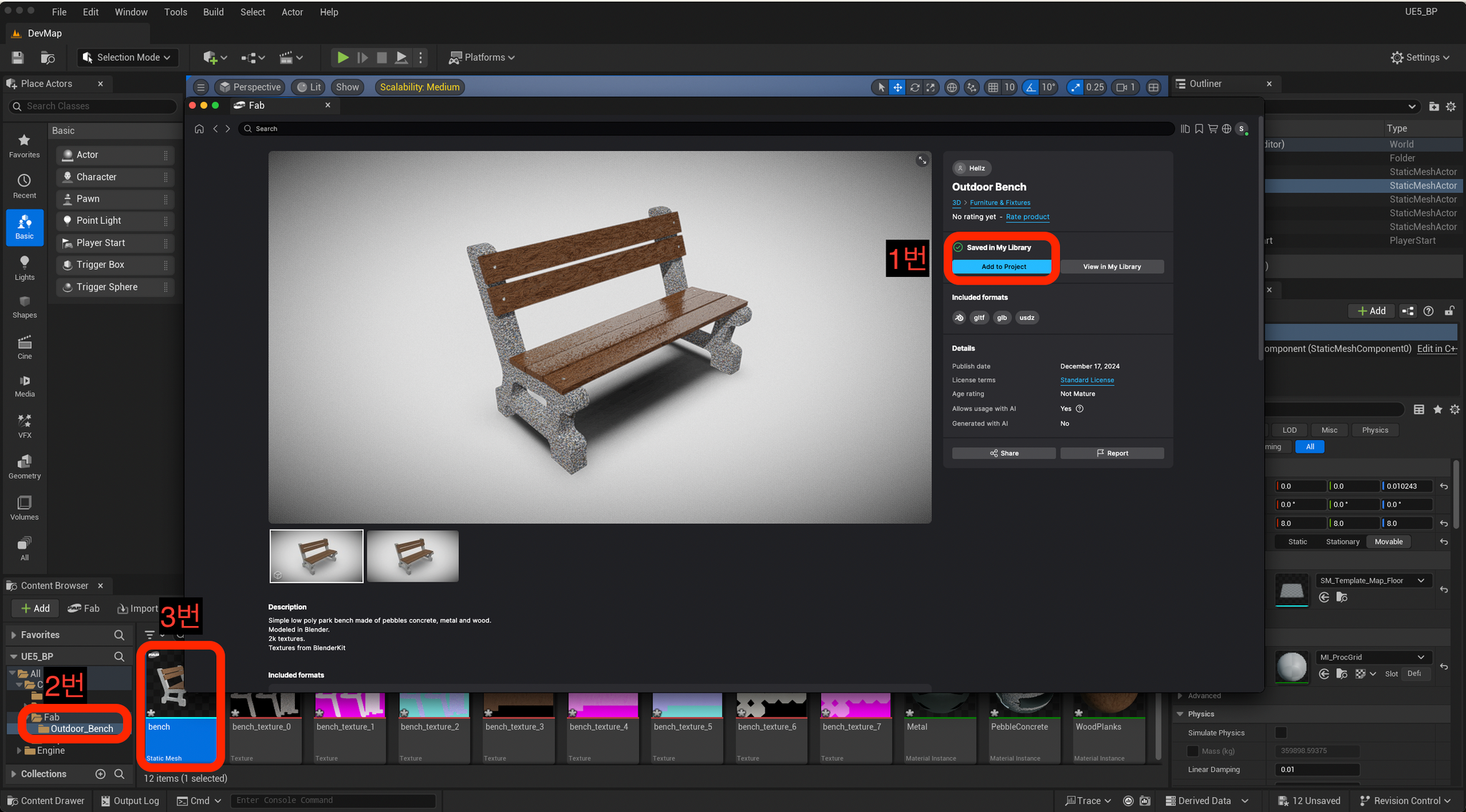1466x812 pixels.
Task: Open the Tools menu
Action: pos(175,12)
